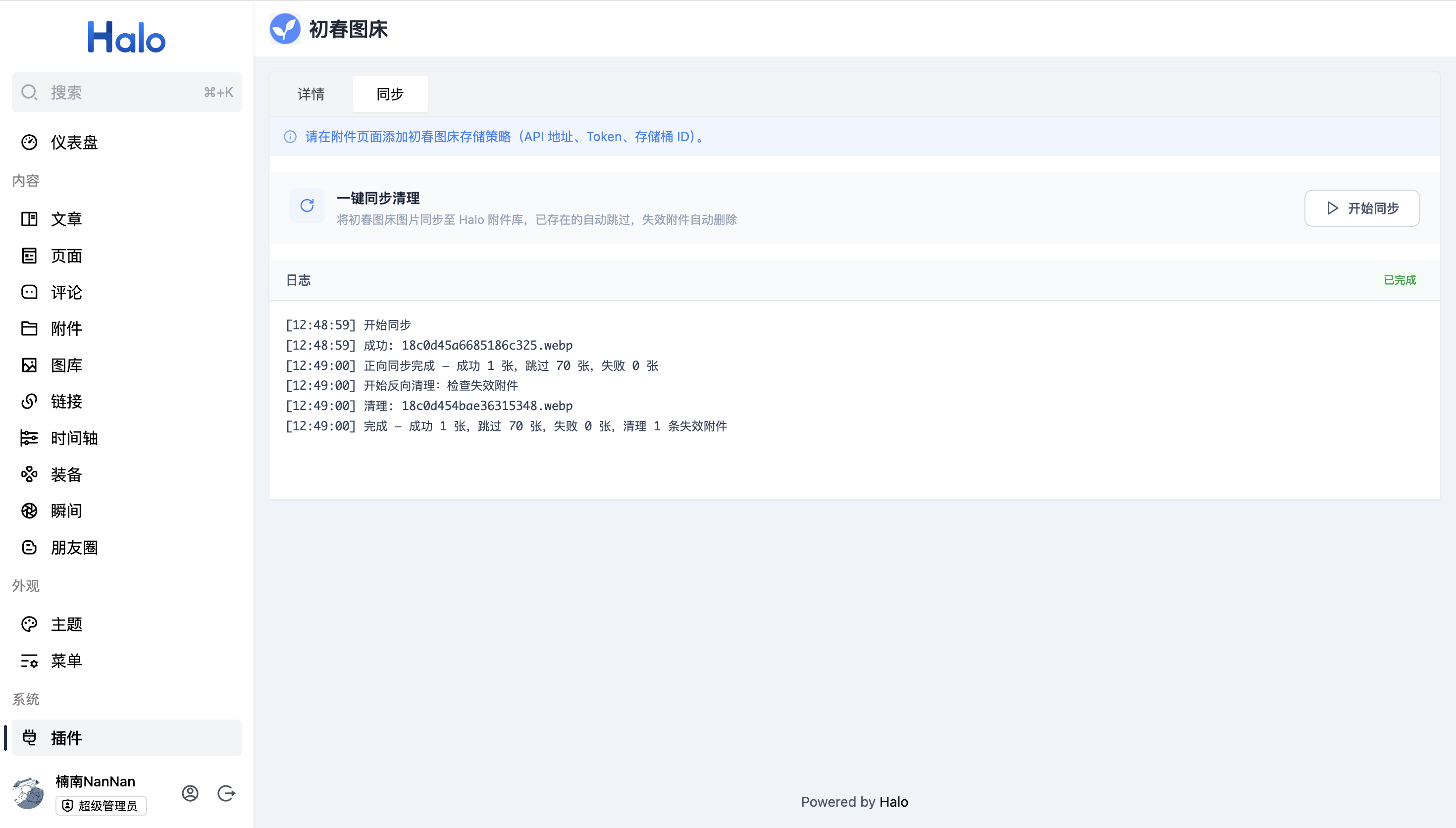Start sync with 开始同步 button
The image size is (1456, 828).
point(1361,208)
